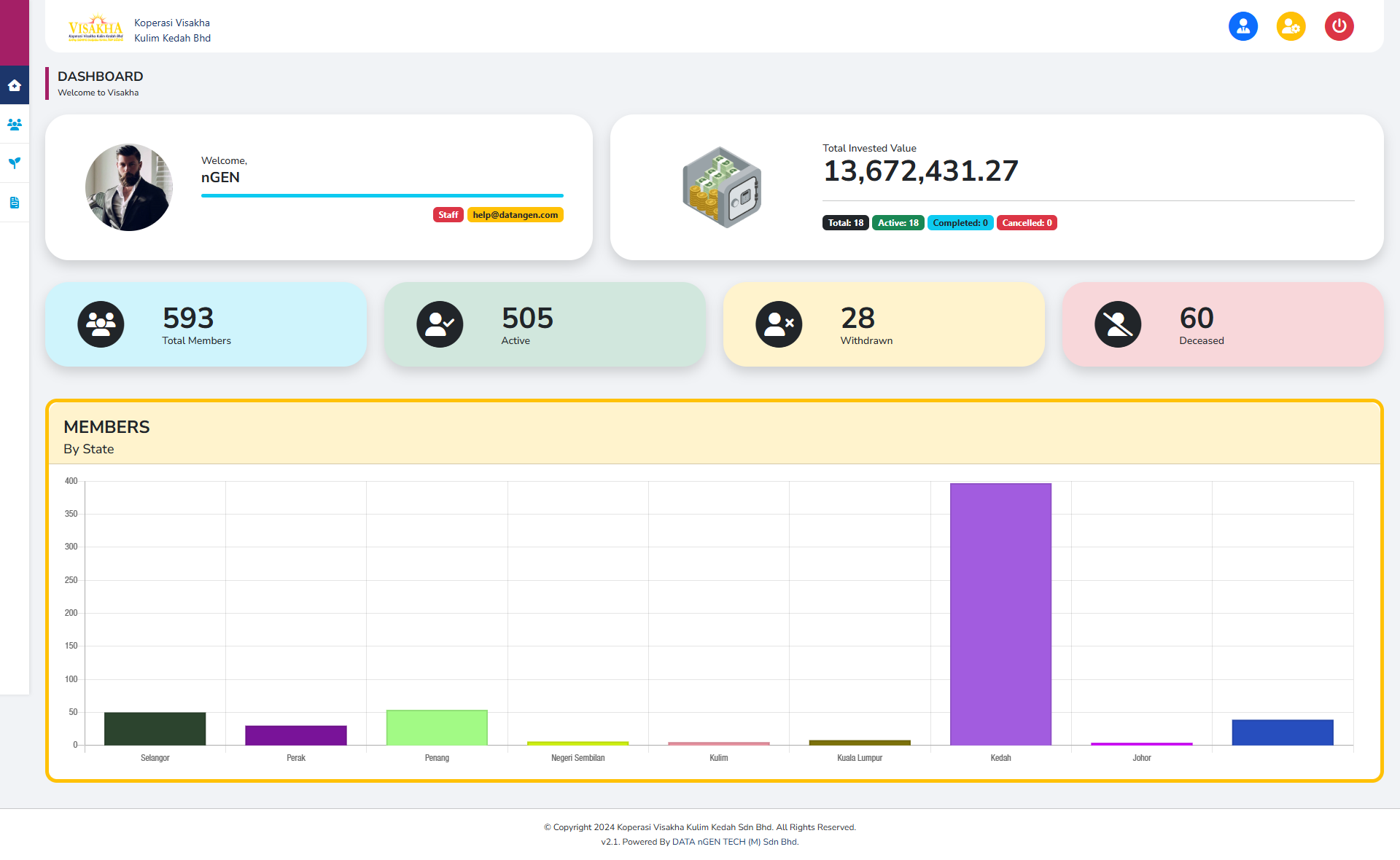Open the home dashboard sidebar icon

pyautogui.click(x=15, y=85)
